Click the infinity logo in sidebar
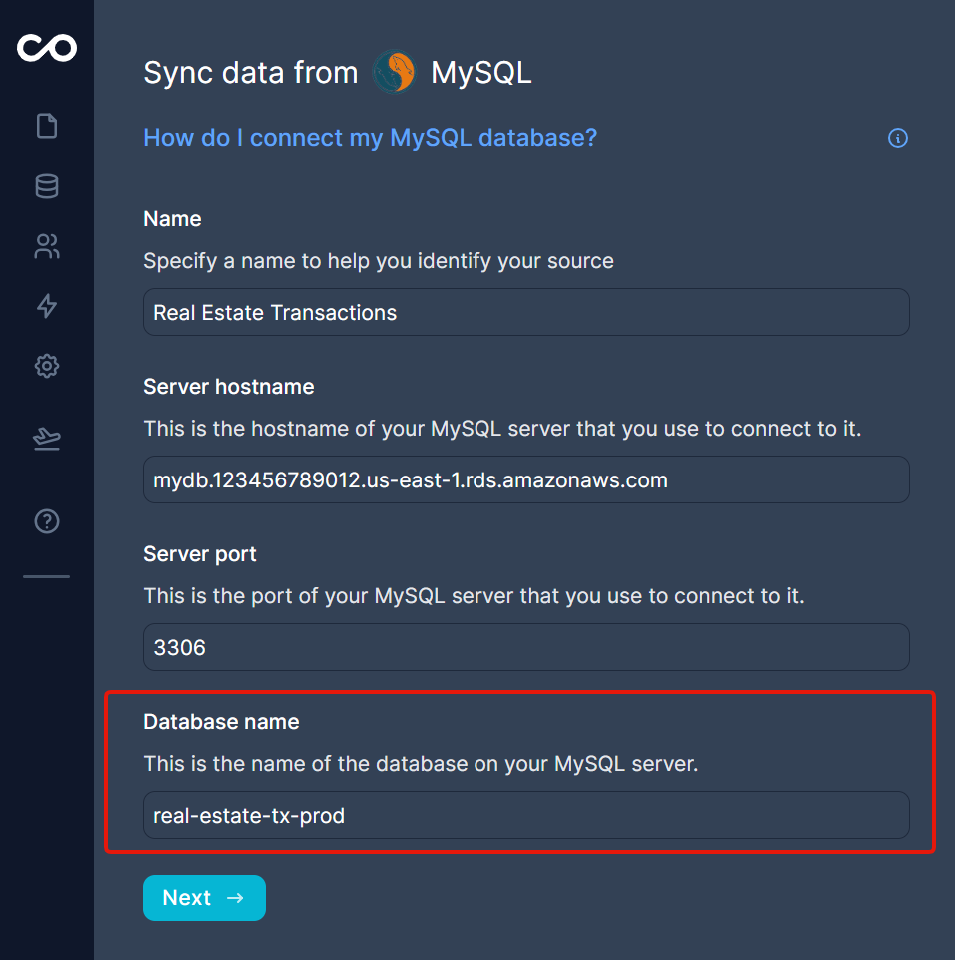Viewport: 955px width, 960px height. (47, 47)
